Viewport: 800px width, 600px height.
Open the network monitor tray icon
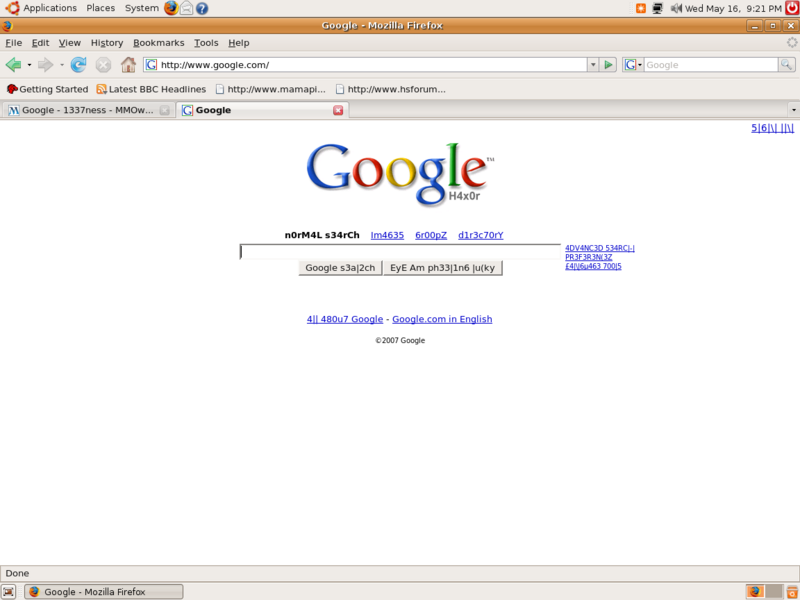(x=658, y=8)
